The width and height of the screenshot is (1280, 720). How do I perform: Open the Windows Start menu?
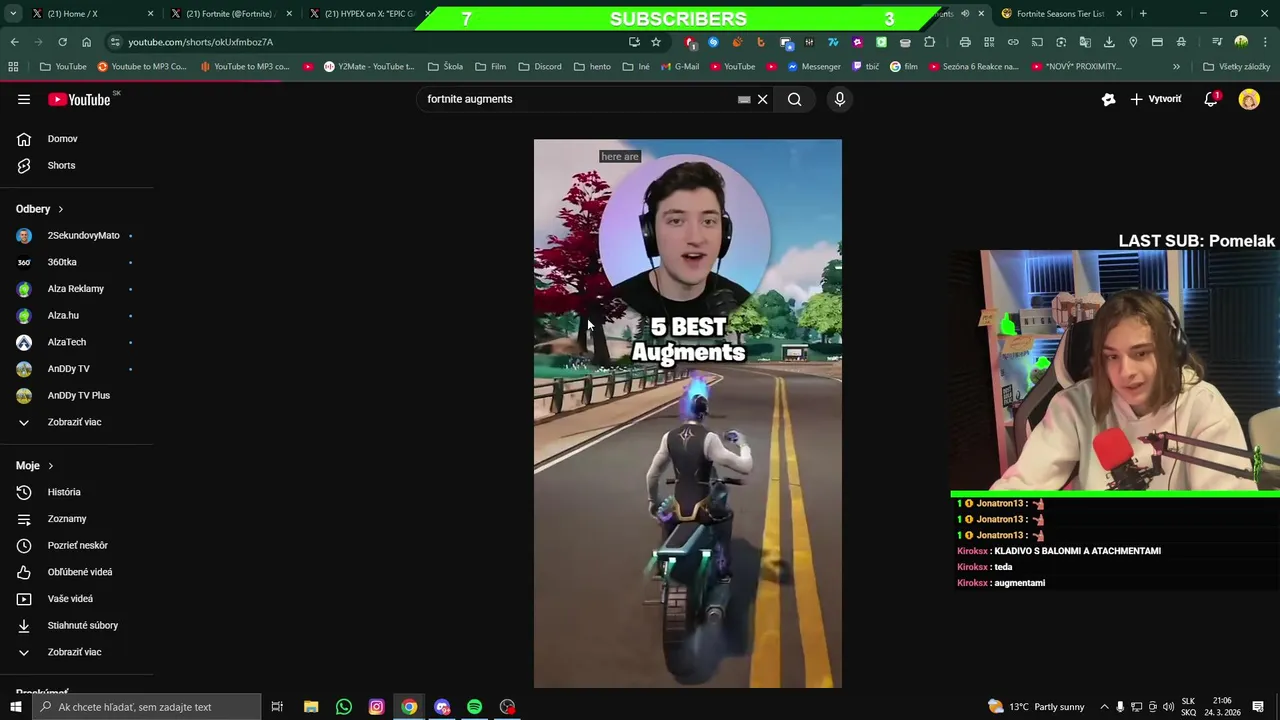[15, 707]
